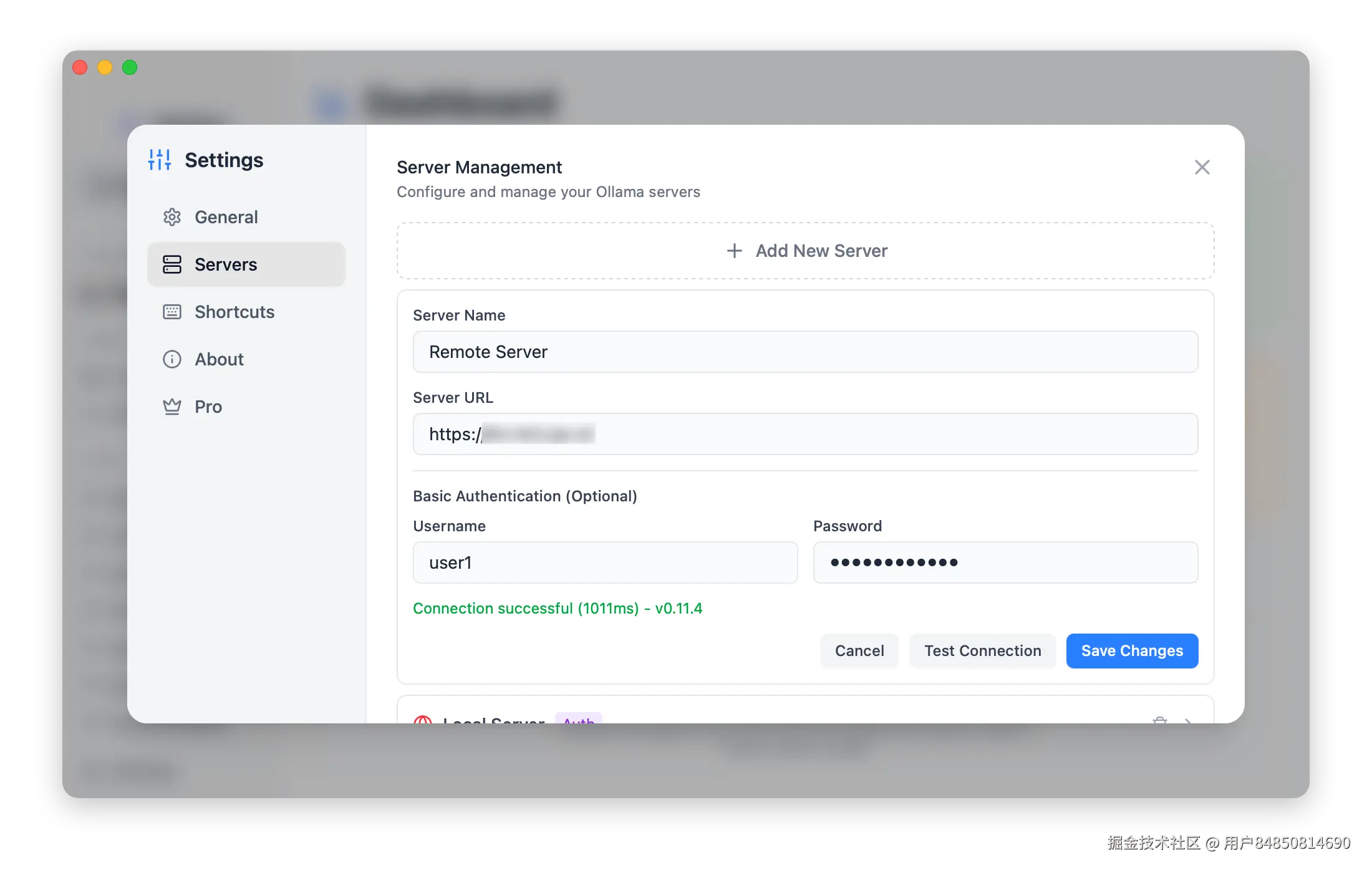The width and height of the screenshot is (1372, 873).
Task: Focus the Password input field
Action: point(1005,562)
